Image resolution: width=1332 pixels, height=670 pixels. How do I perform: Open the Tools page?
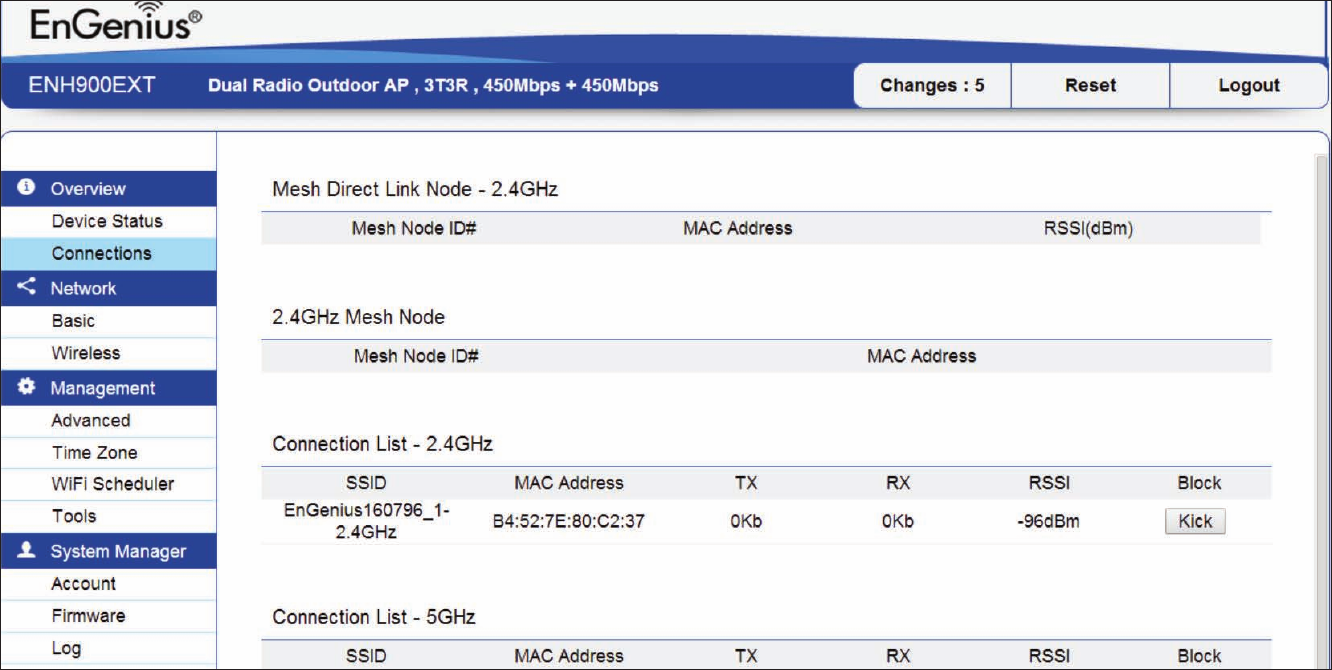tap(74, 516)
